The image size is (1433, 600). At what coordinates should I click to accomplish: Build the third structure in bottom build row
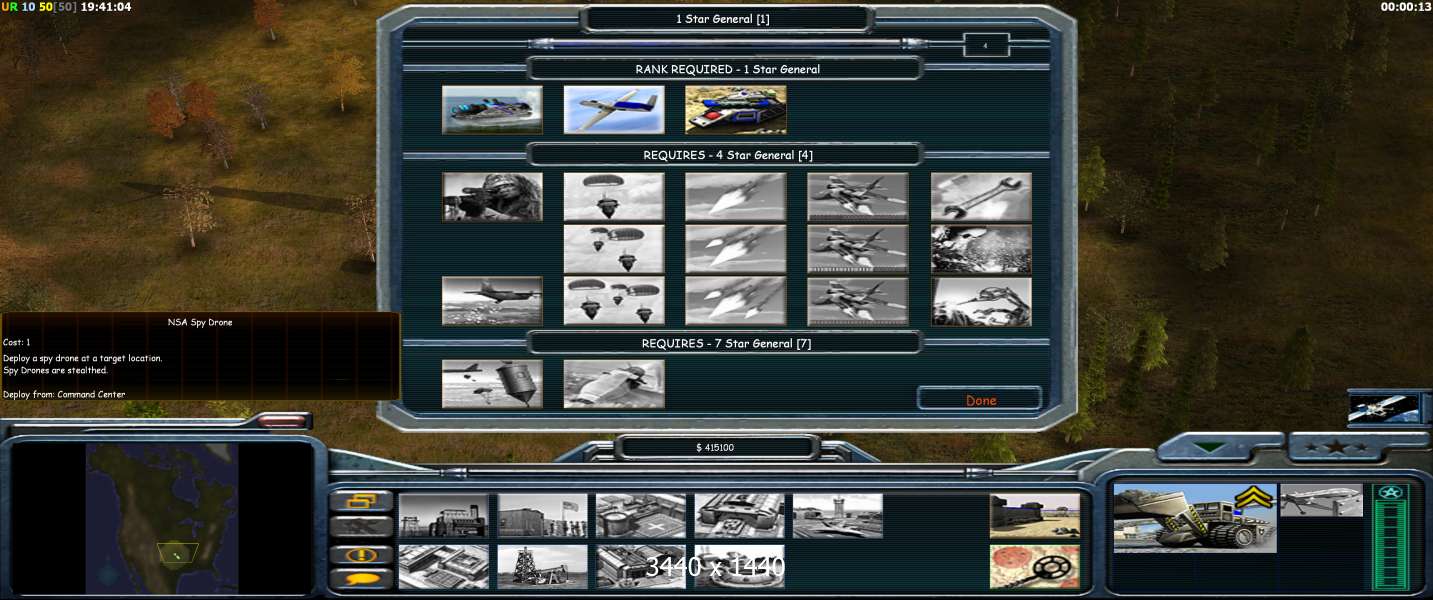641,566
